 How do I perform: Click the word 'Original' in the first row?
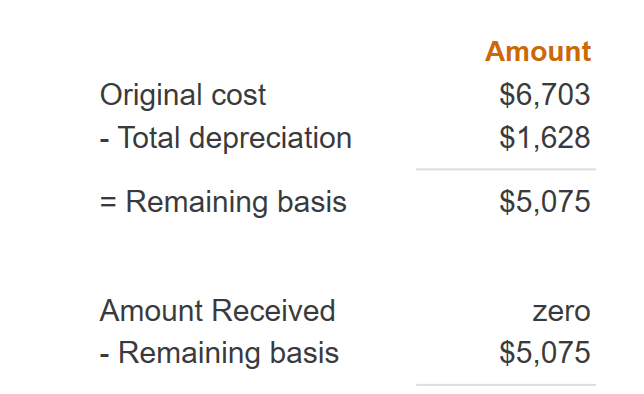[x=151, y=95]
